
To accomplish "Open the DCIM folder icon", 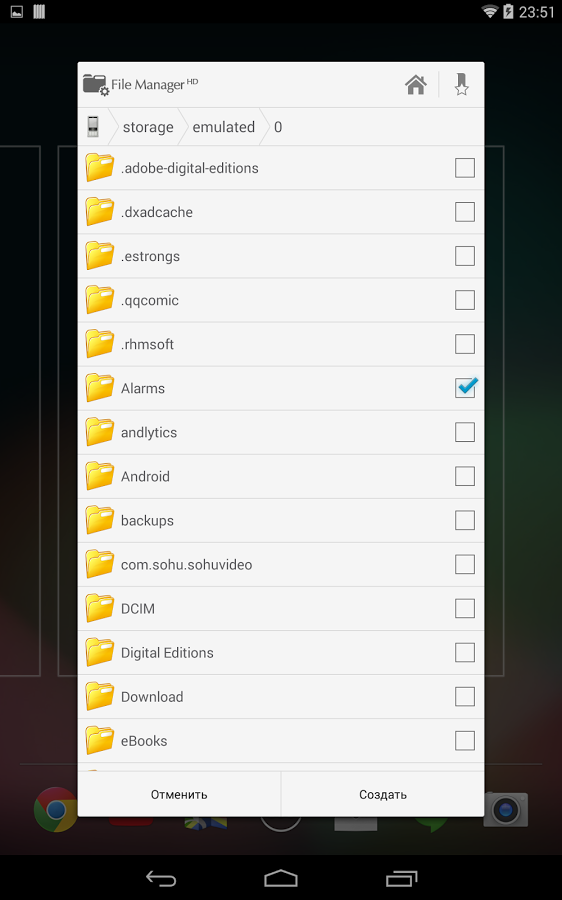I will tap(99, 608).
